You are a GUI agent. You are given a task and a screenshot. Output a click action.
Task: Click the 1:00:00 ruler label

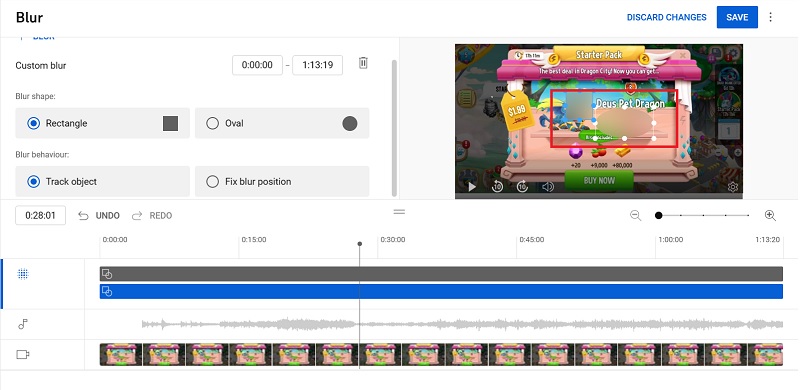(670, 239)
